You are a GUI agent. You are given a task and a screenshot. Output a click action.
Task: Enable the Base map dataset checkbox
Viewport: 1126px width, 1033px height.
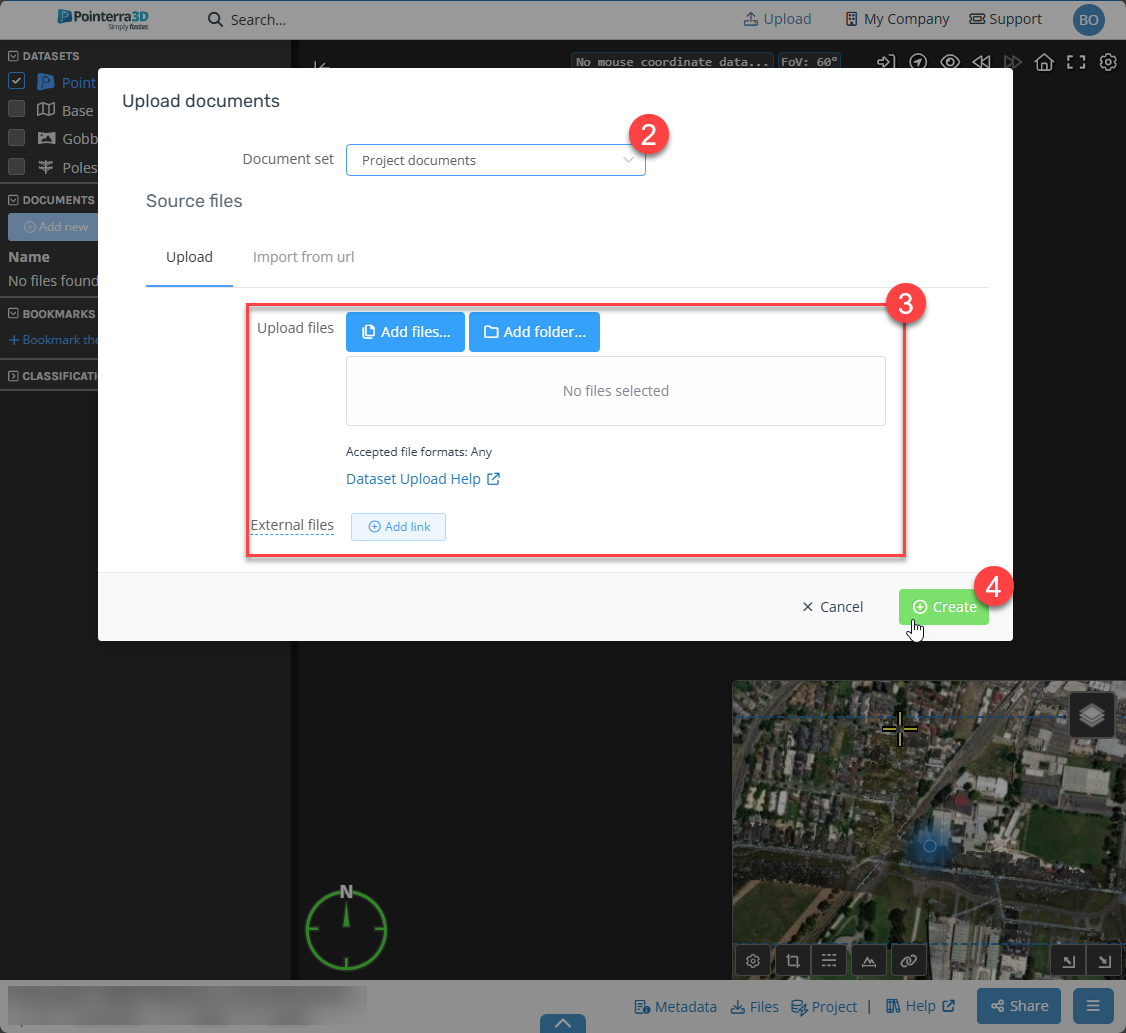coord(17,109)
